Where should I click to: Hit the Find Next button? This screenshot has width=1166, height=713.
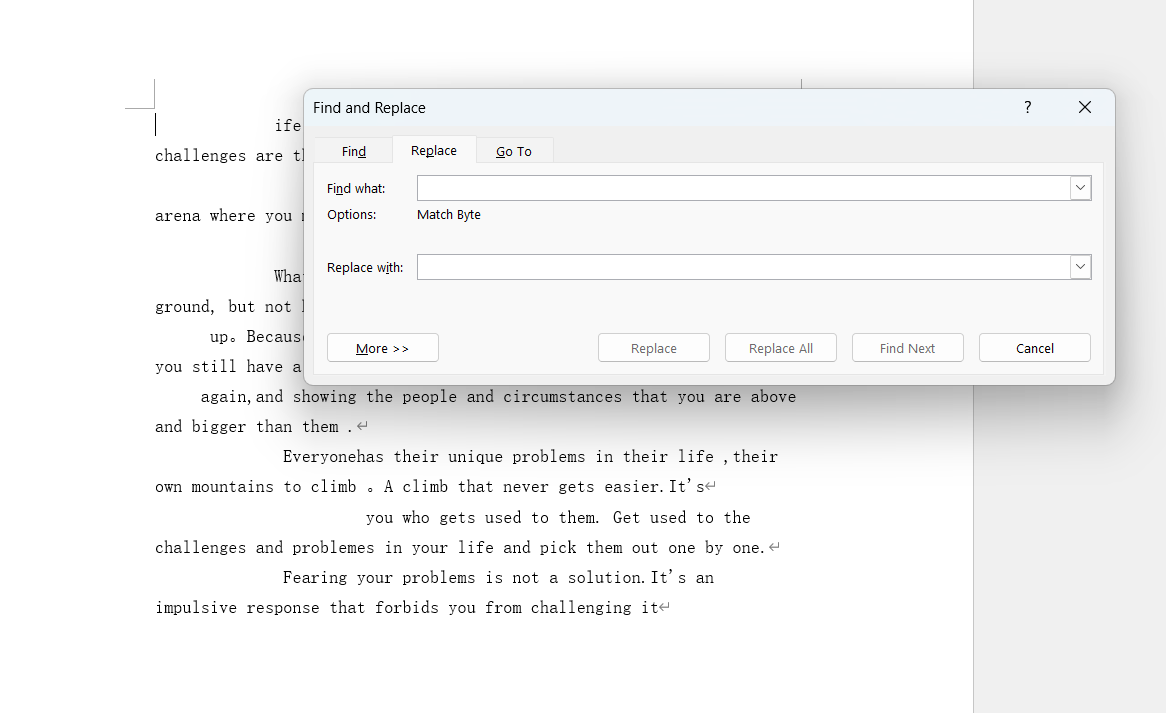pyautogui.click(x=907, y=348)
